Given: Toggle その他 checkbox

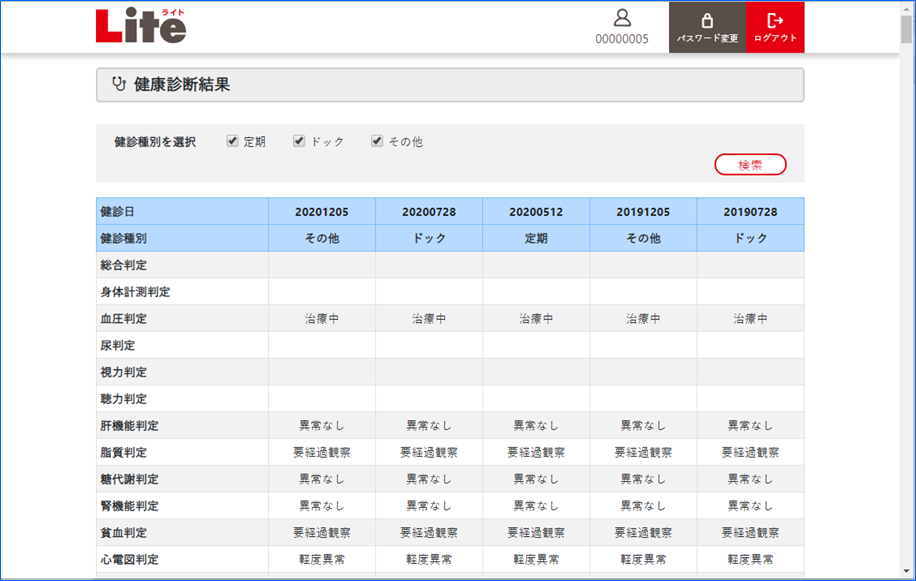Looking at the screenshot, I should click(377, 141).
